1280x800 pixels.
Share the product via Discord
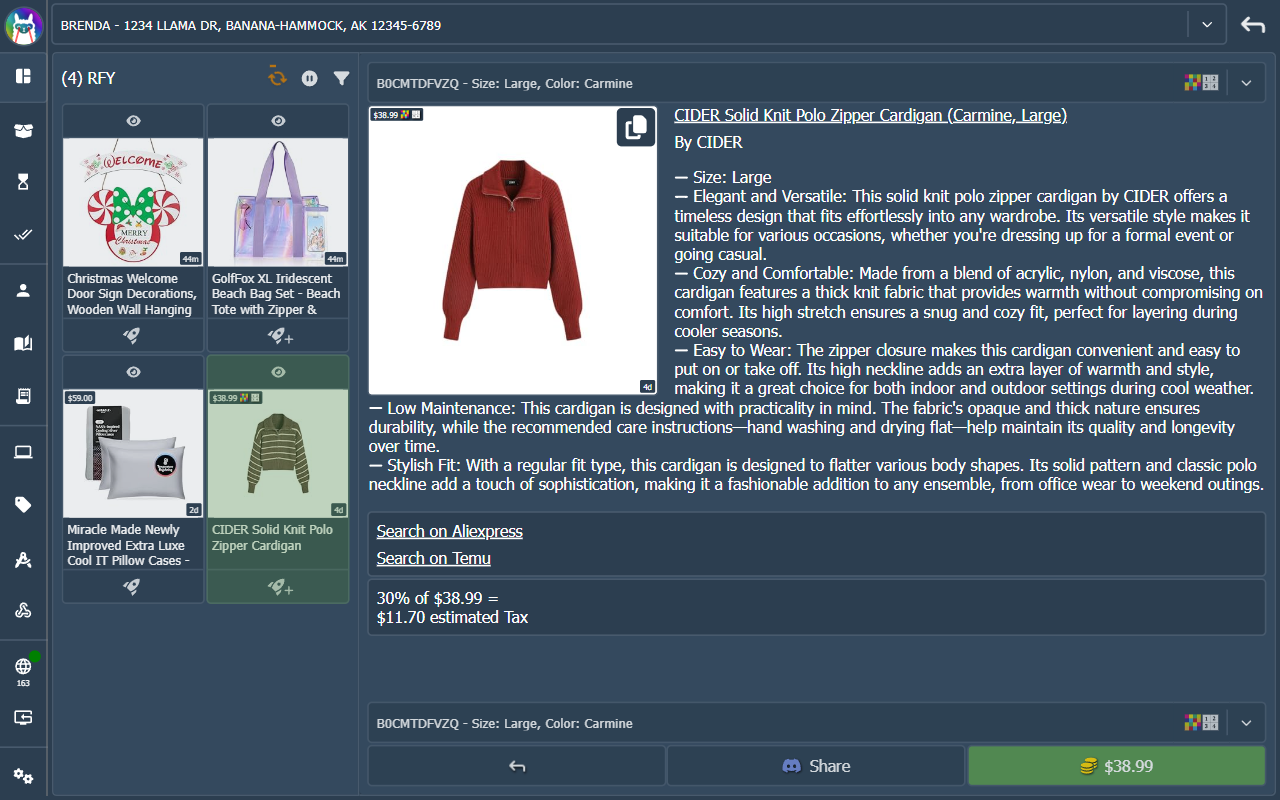[x=815, y=765]
